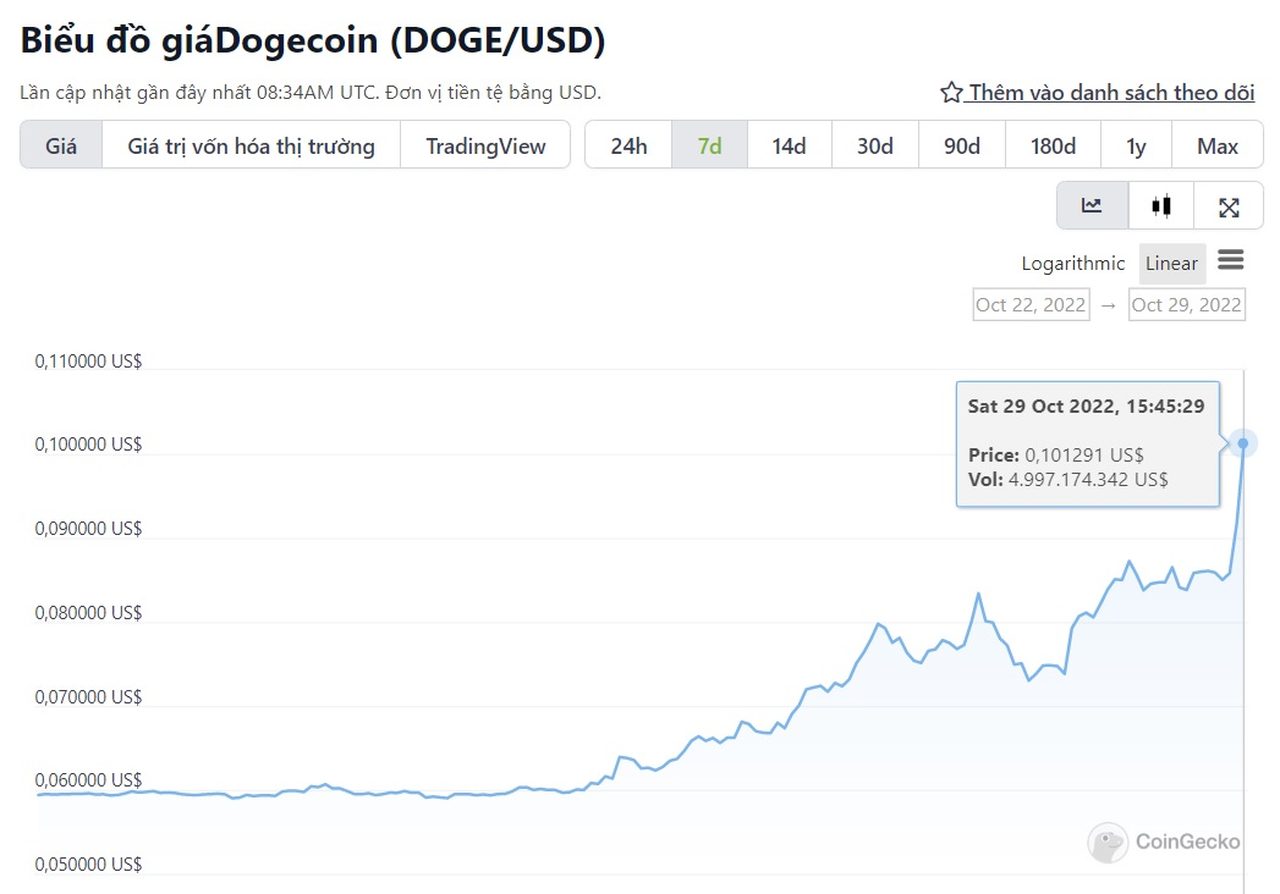
Task: Choose the Max time range
Action: [x=1218, y=146]
